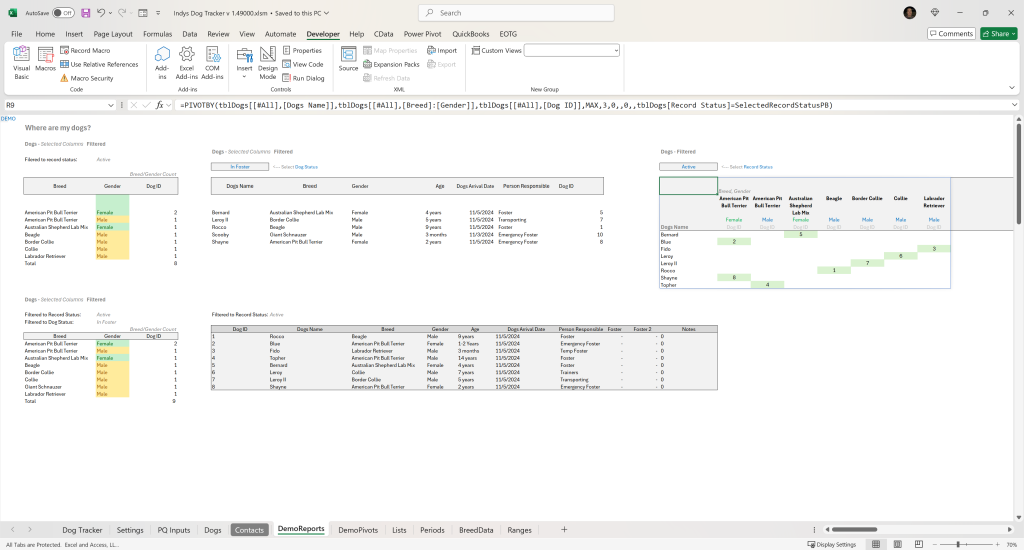Open the Visual Basic editor
Screen dimensions: 1024x550
[22, 63]
